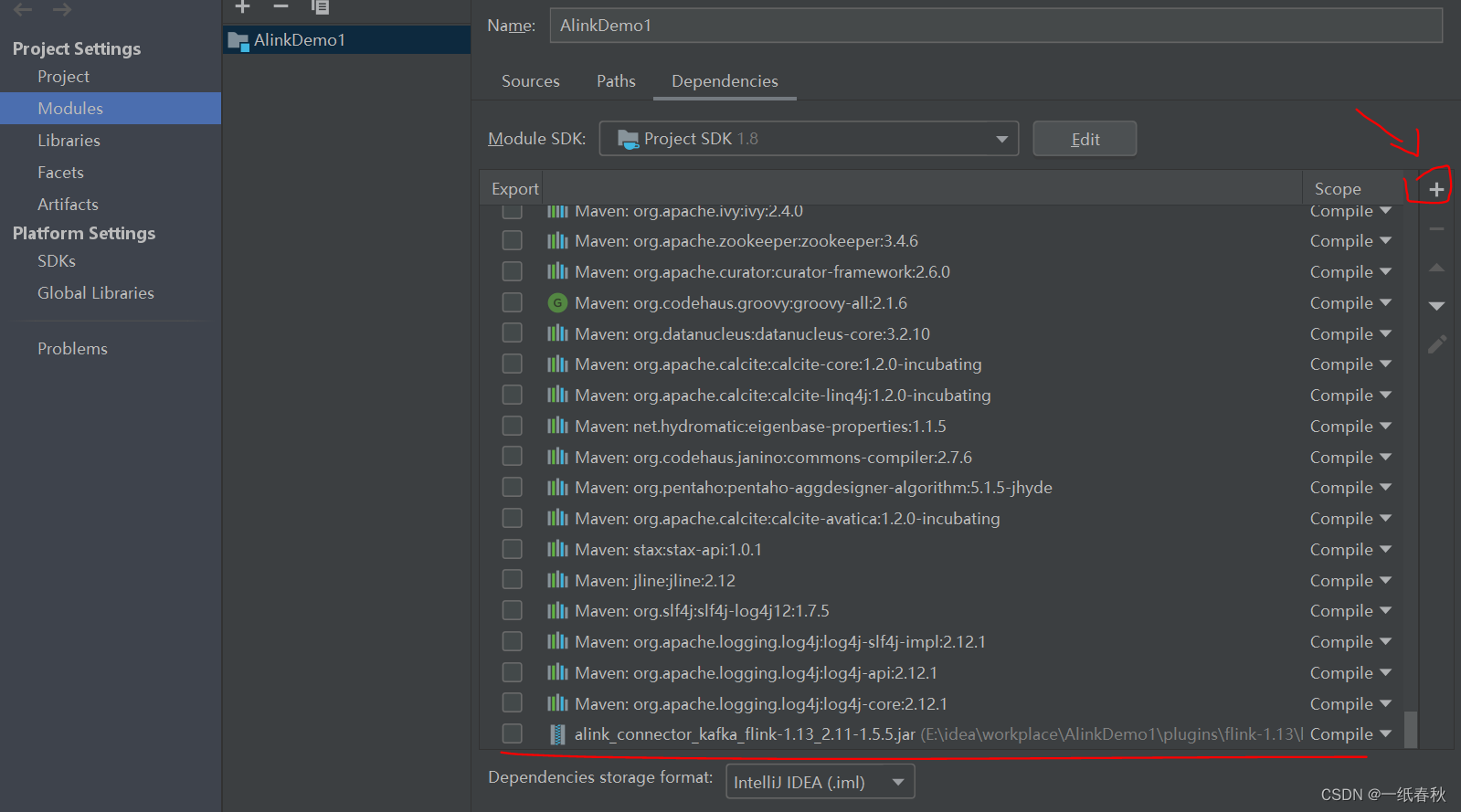
Task: Click the pentaho-aggdesigner library icon
Action: click(x=557, y=488)
